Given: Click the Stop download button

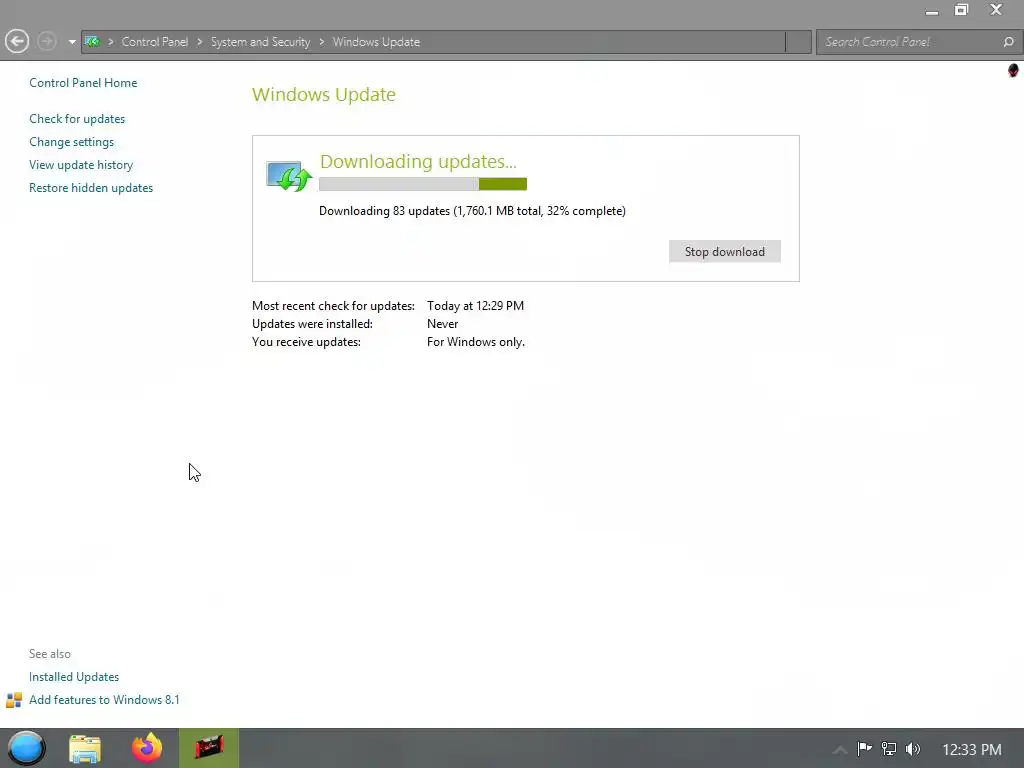Looking at the screenshot, I should pyautogui.click(x=724, y=251).
